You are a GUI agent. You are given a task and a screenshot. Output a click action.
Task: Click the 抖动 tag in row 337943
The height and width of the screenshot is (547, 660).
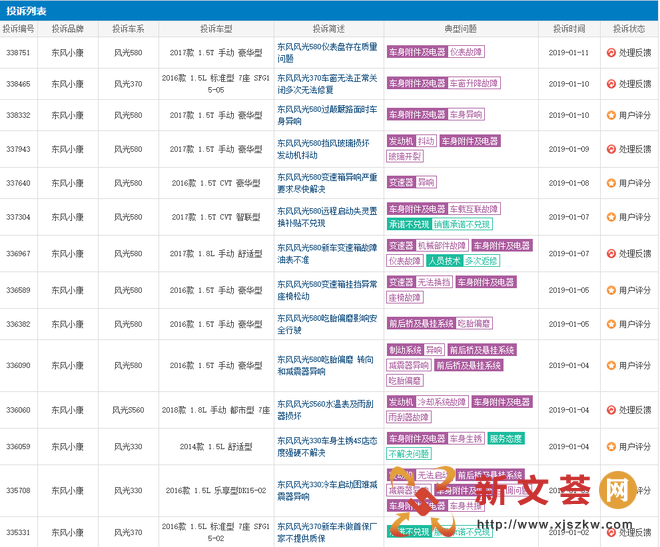click(x=426, y=141)
